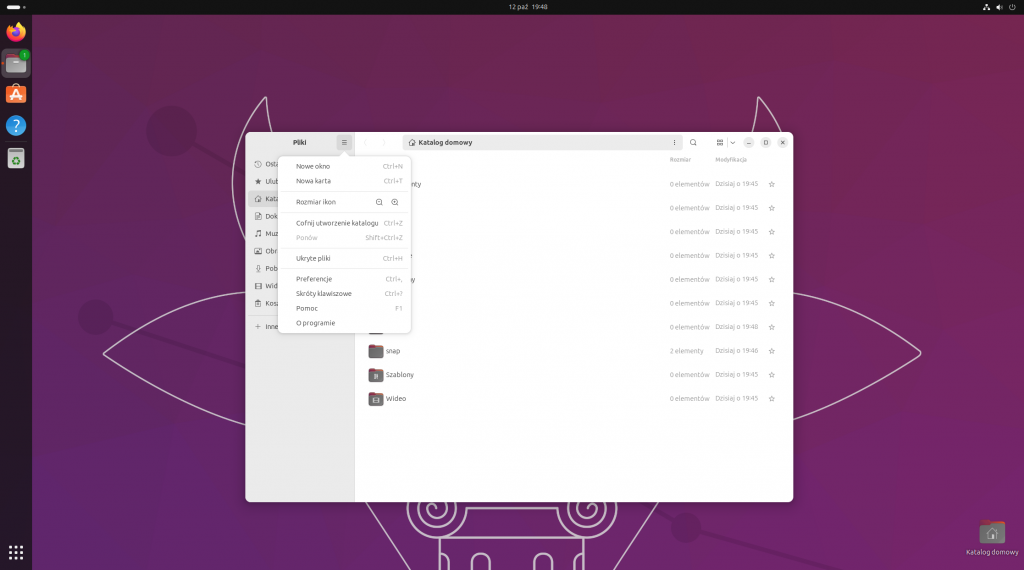Open the Trash icon in the sidebar

(x=258, y=303)
